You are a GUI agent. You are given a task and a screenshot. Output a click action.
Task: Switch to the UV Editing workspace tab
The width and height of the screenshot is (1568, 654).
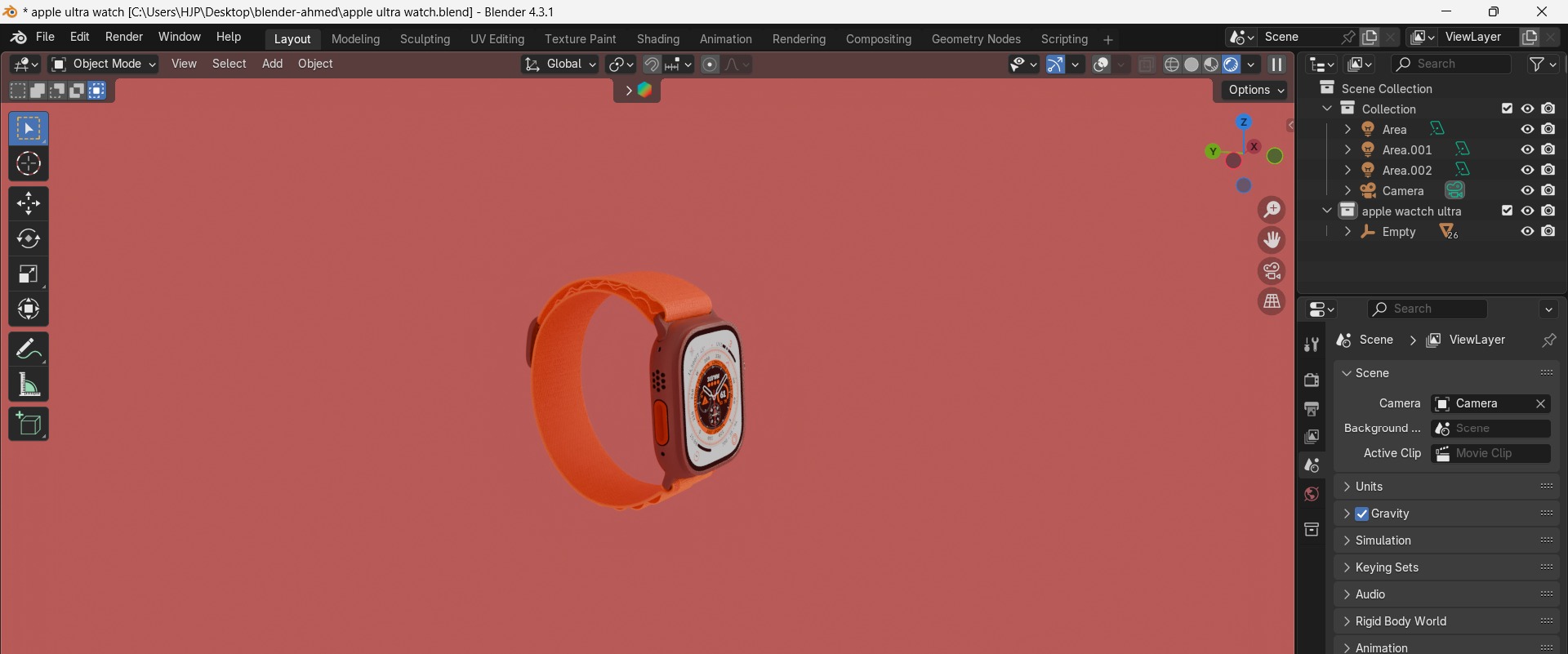497,39
